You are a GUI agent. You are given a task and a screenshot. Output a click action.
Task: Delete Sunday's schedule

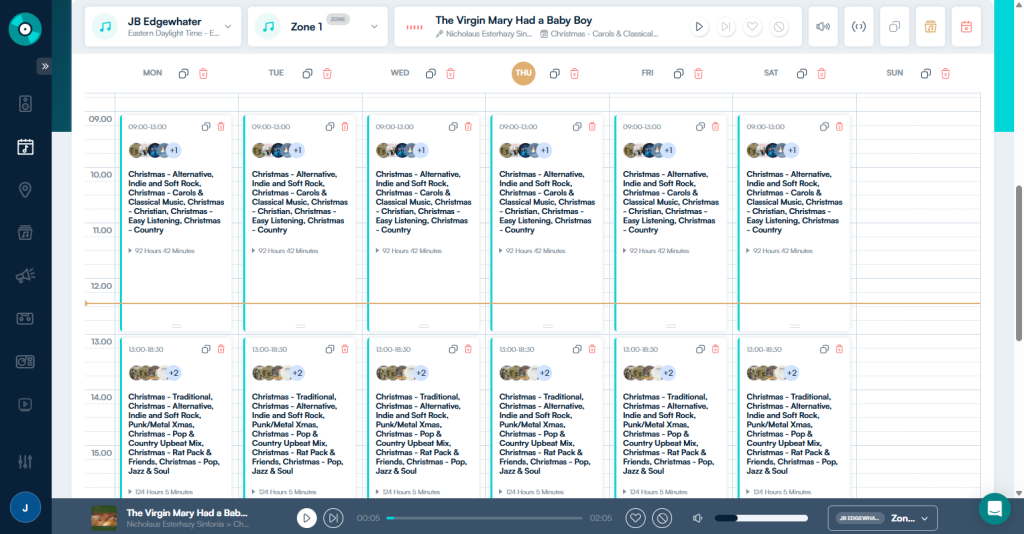pos(946,74)
